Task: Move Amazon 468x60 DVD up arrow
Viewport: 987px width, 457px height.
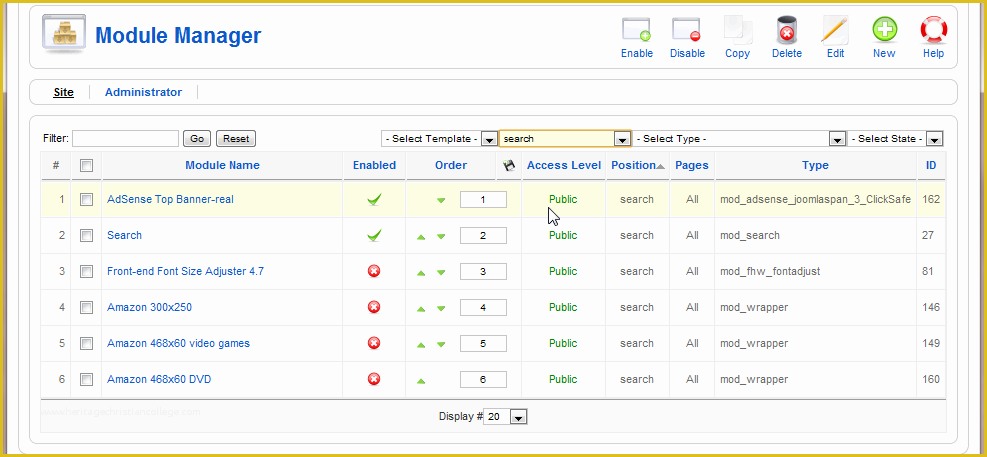Action: (x=421, y=380)
